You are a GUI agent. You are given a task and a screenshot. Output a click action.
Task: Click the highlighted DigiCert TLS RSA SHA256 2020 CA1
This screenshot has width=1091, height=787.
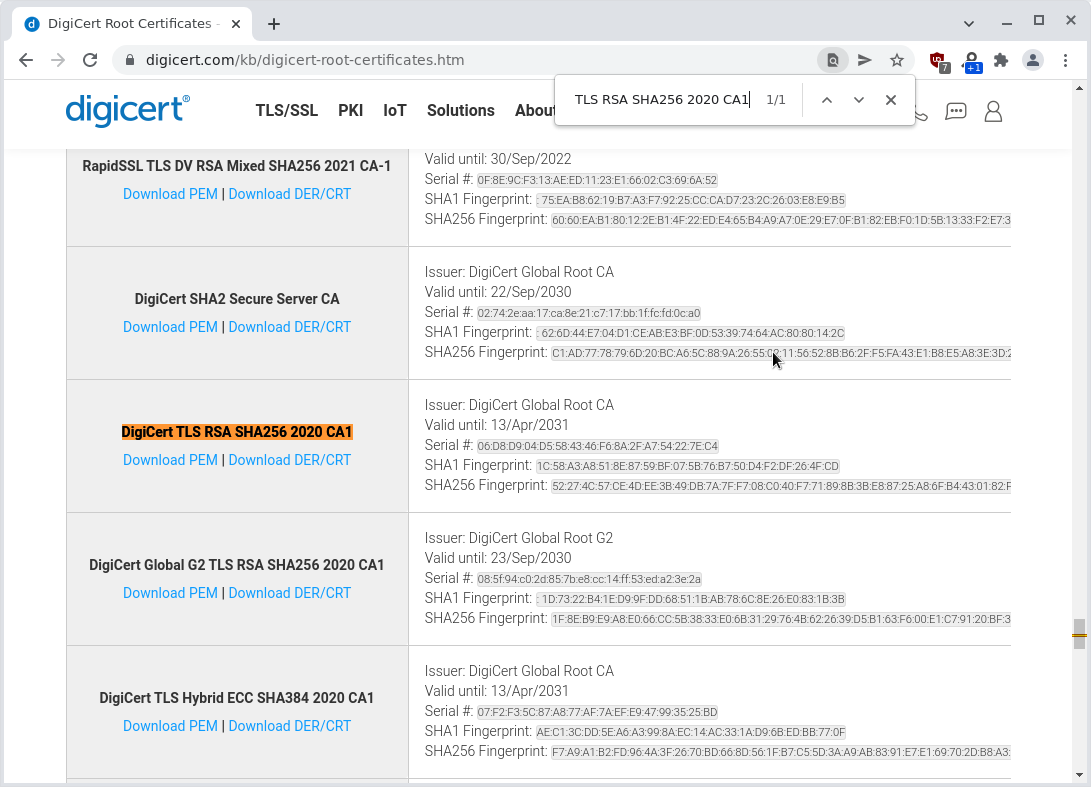pos(237,432)
